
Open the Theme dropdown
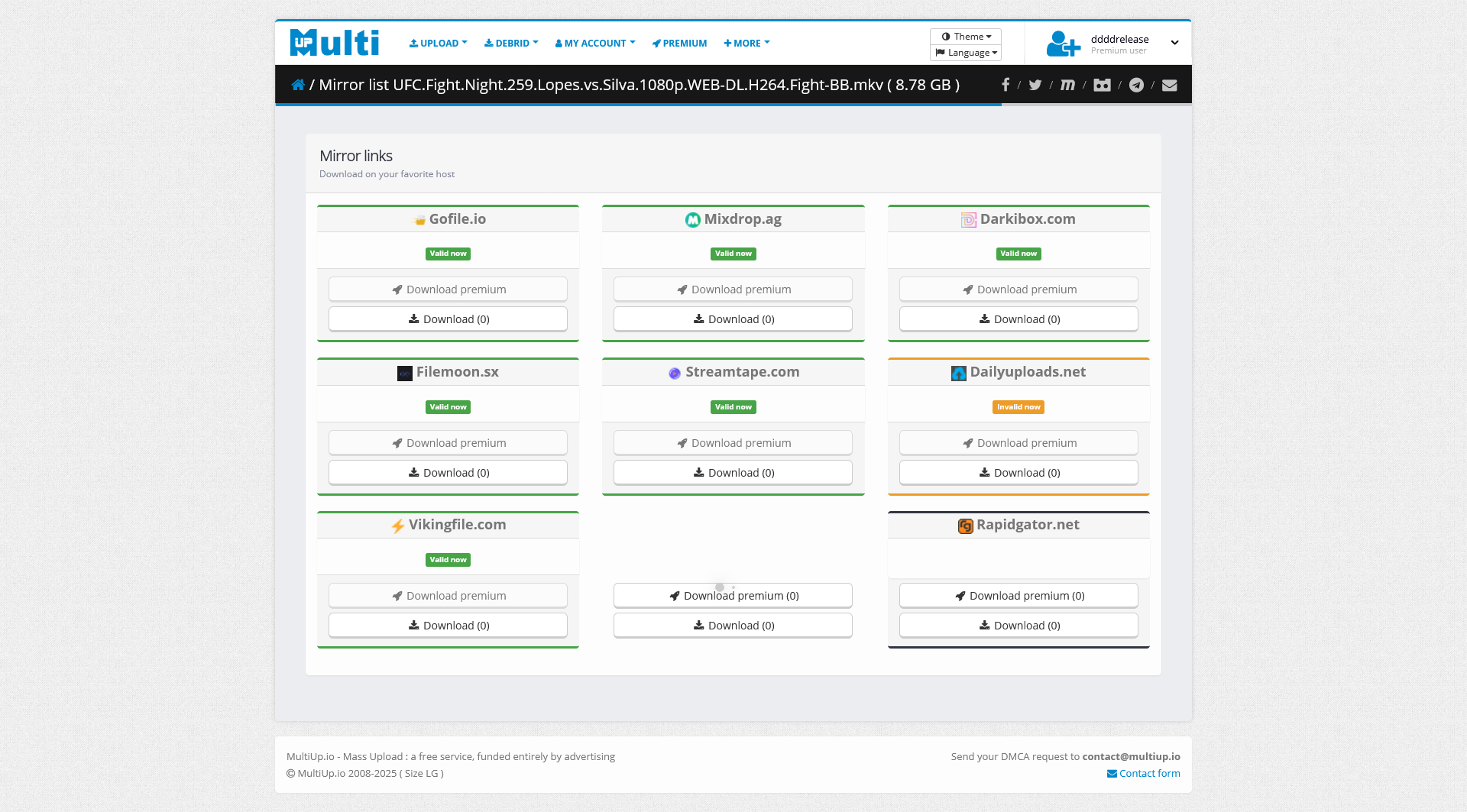click(x=966, y=37)
